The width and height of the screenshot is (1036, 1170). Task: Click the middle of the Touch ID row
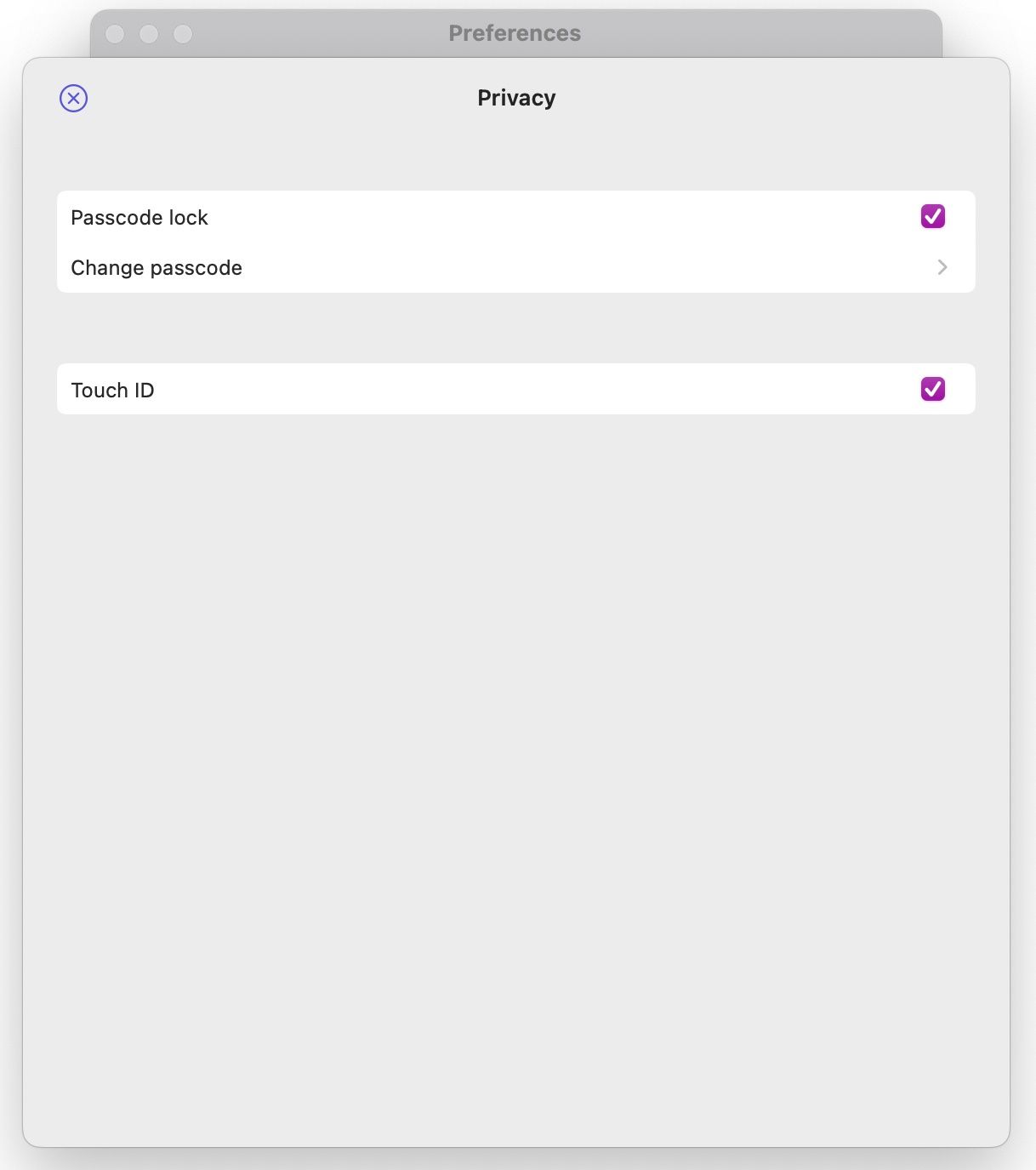515,390
